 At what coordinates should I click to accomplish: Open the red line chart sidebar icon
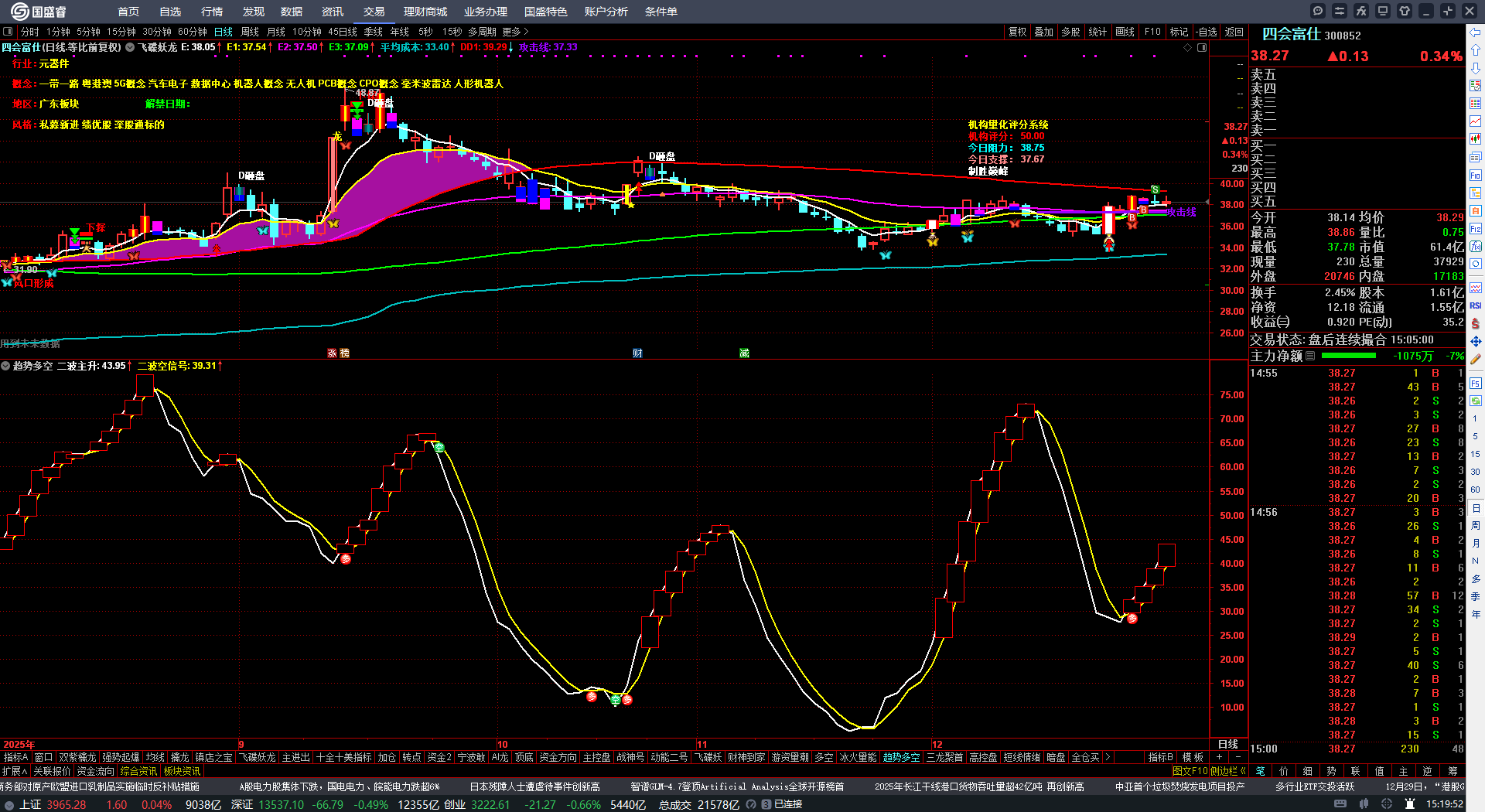pyautogui.click(x=1476, y=121)
